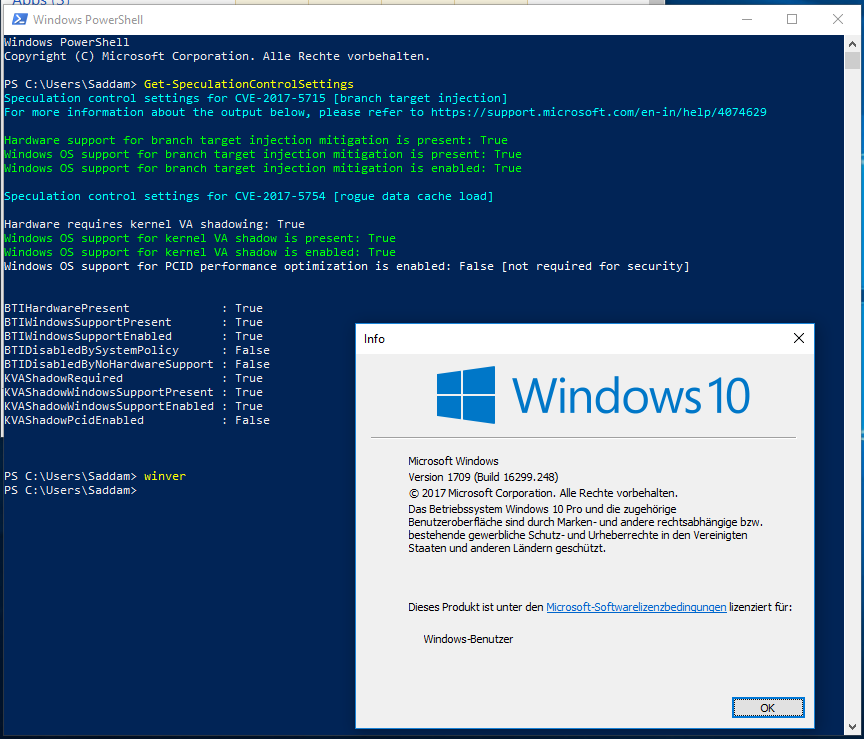
Task: Click the Copyright Microsoft Corporation line in PowerShell
Action: coord(217,56)
